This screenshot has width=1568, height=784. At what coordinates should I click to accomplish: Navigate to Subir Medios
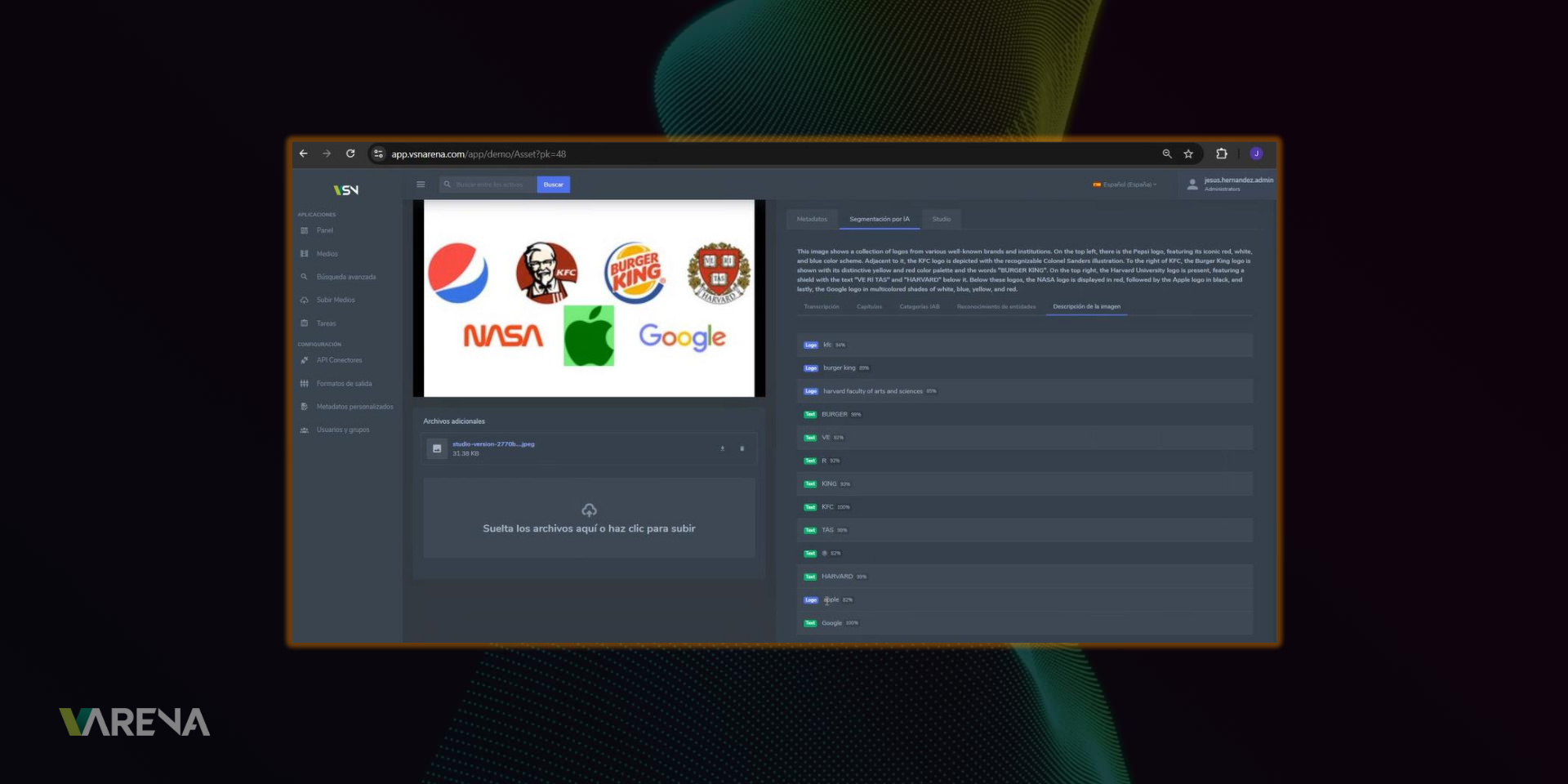click(336, 300)
